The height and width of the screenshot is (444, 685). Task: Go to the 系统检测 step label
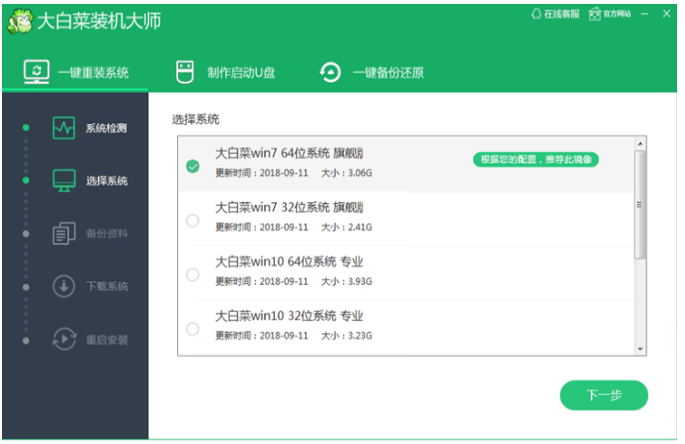(x=106, y=128)
